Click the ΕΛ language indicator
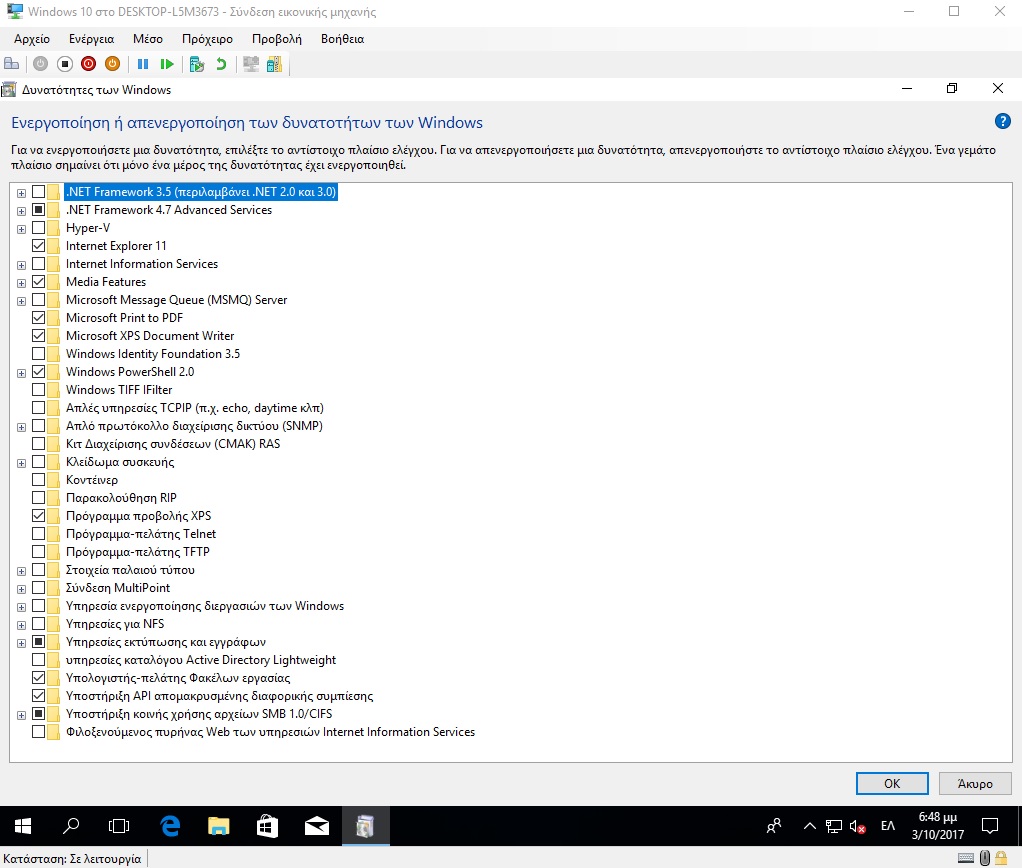The width and height of the screenshot is (1022, 868). pyautogui.click(x=888, y=826)
